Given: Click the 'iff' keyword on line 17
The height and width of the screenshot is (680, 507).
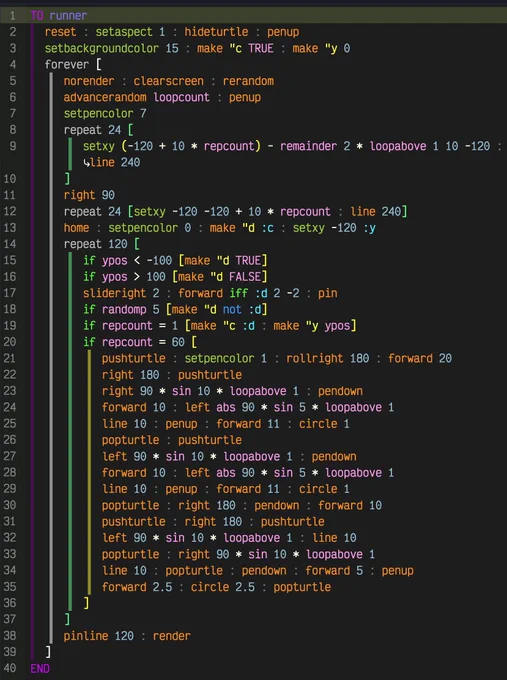Looking at the screenshot, I should (239, 293).
